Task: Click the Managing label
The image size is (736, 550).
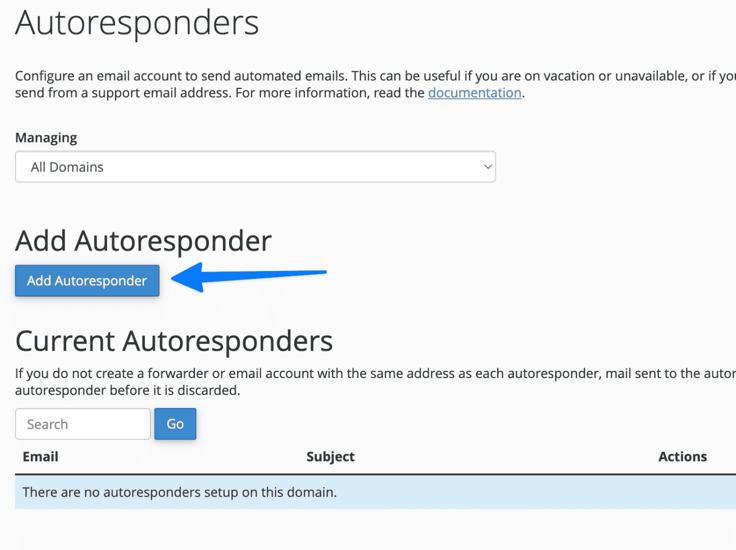Action: point(46,138)
